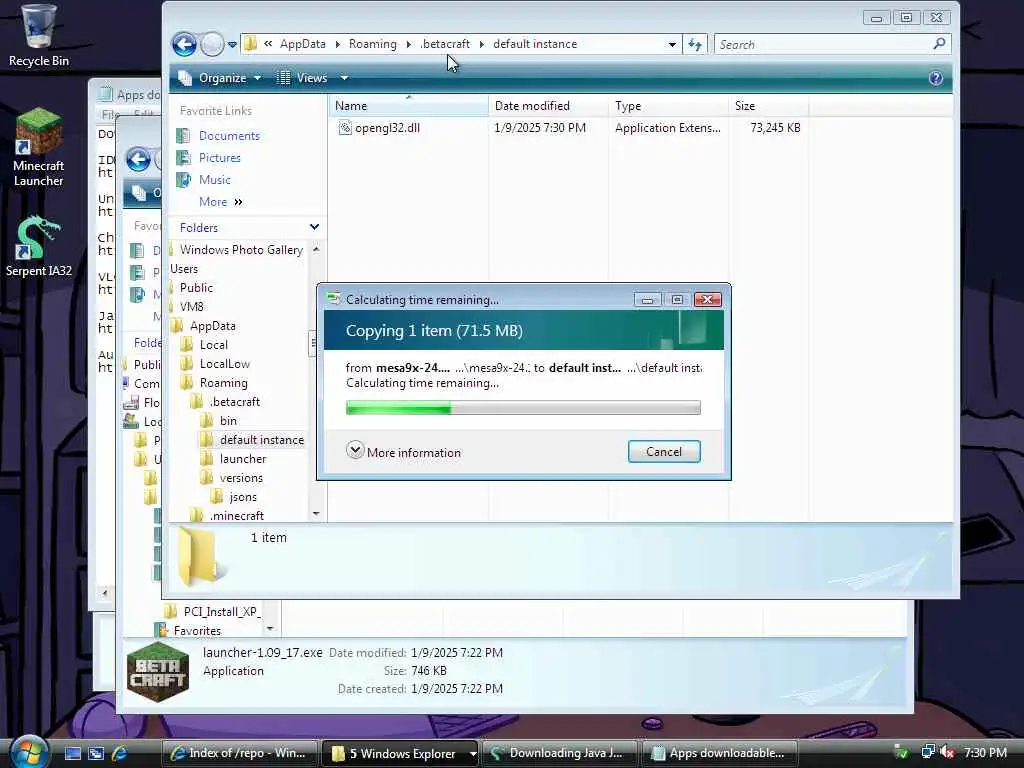Click Switch between windows quick launch icon
Viewport: 1024px width, 768px height.
click(96, 754)
